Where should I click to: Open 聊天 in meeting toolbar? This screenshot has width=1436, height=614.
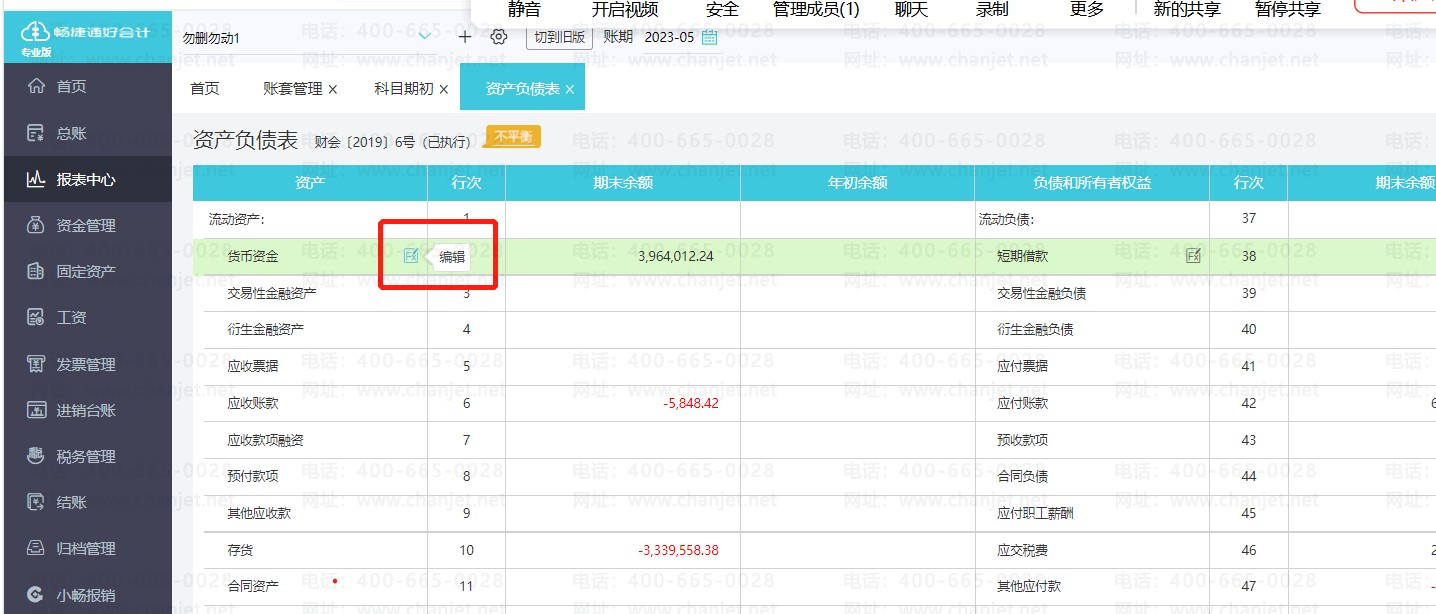click(911, 10)
